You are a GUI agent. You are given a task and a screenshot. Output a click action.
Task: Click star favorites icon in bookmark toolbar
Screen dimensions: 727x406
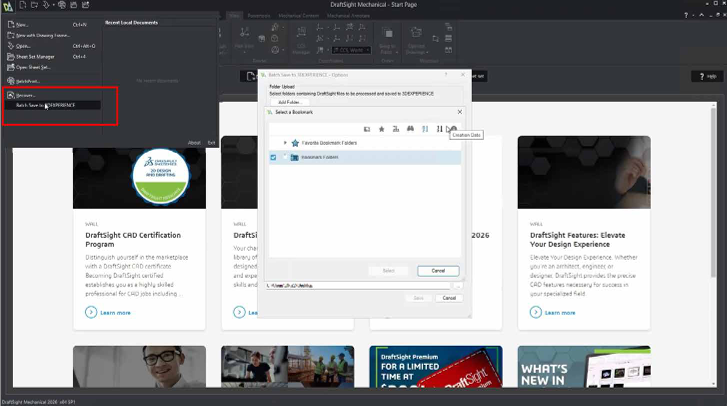coord(382,129)
